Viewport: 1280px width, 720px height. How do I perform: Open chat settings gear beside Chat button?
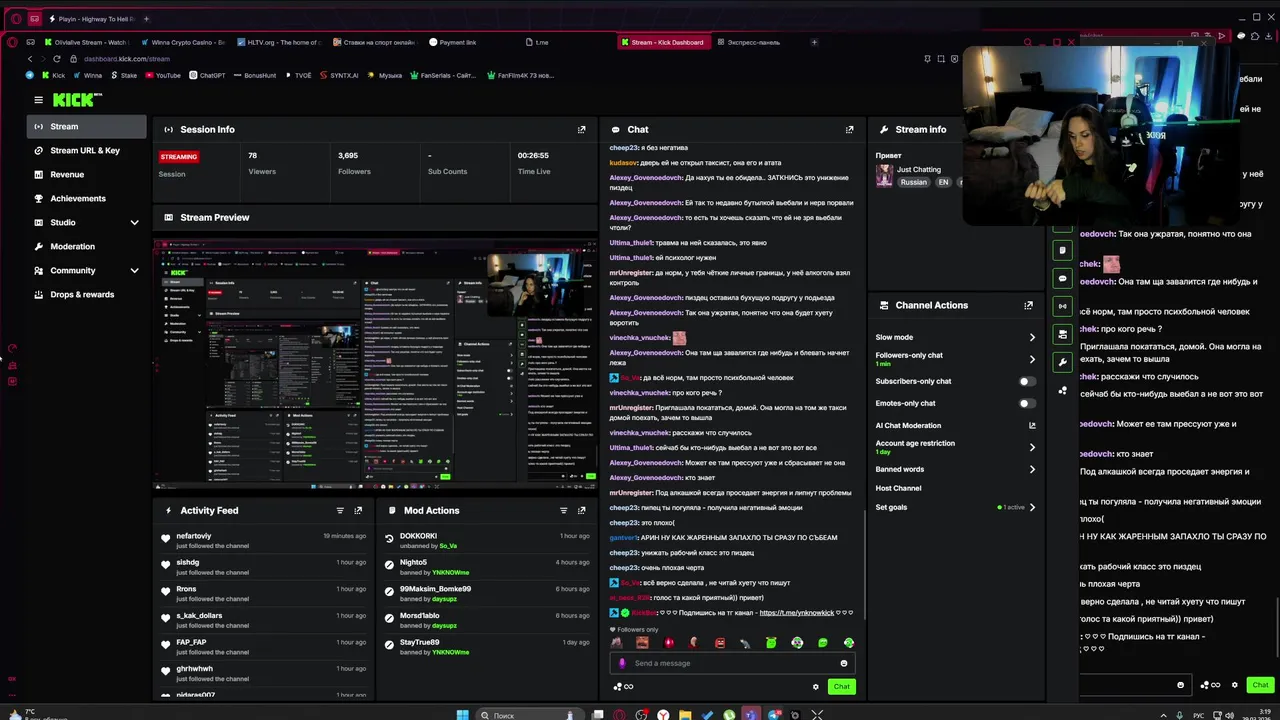coord(815,687)
